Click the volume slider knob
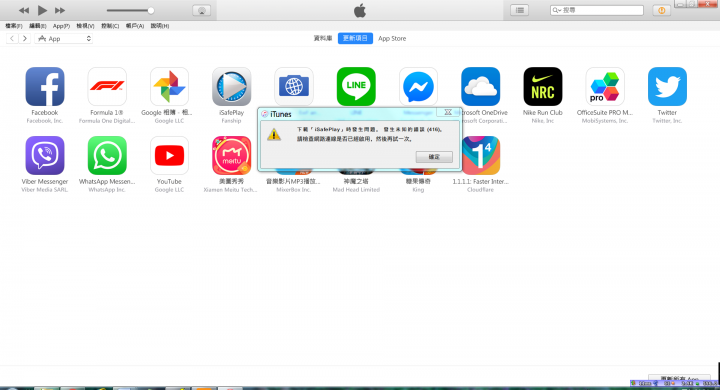 pyautogui.click(x=151, y=11)
